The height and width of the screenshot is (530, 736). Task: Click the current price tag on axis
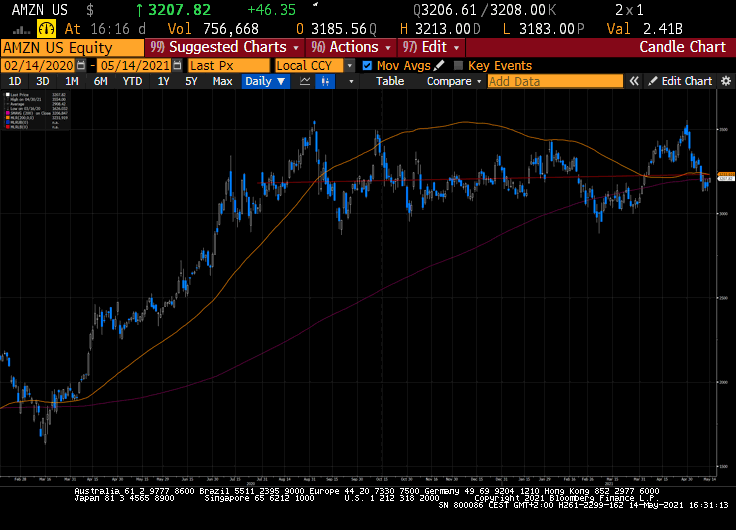click(726, 179)
